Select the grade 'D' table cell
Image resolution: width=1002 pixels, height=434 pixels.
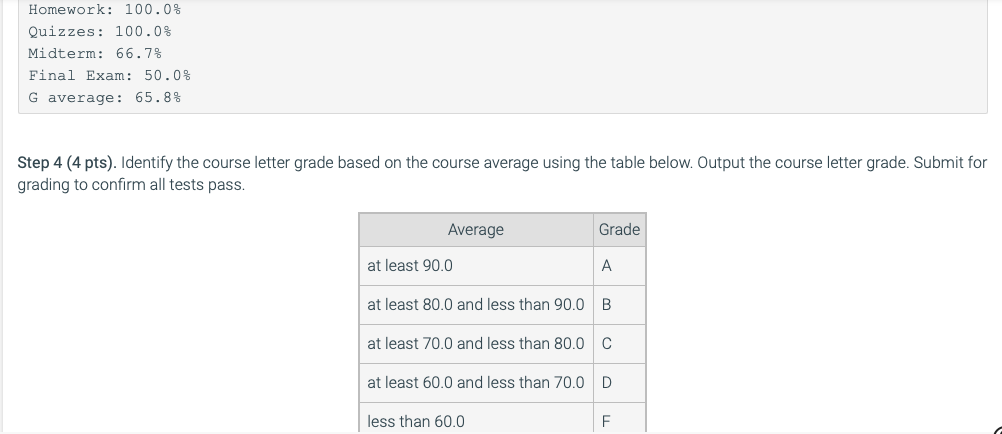(619, 383)
